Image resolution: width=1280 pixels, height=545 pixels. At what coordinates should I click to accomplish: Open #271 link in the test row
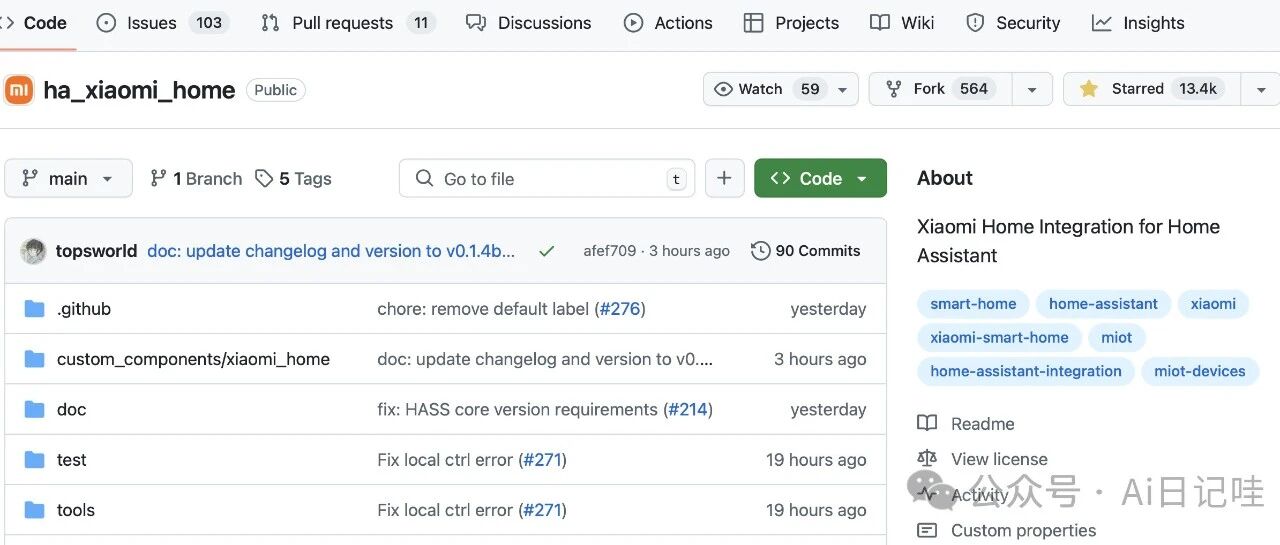[543, 460]
